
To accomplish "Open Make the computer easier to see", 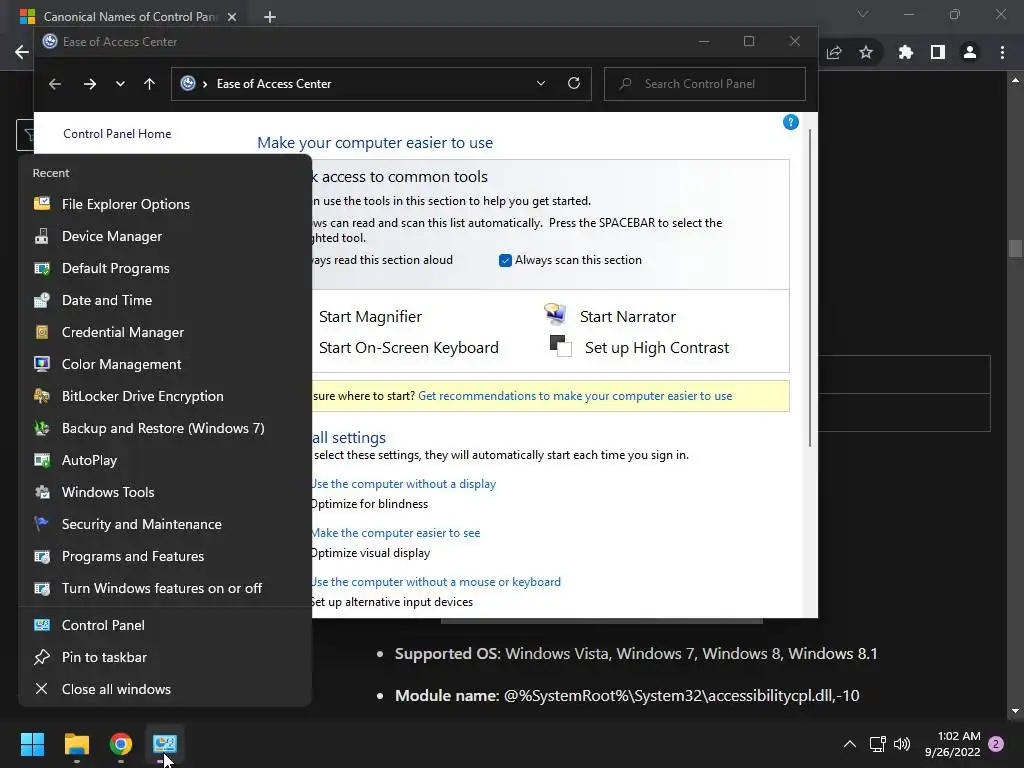I will coord(396,533).
